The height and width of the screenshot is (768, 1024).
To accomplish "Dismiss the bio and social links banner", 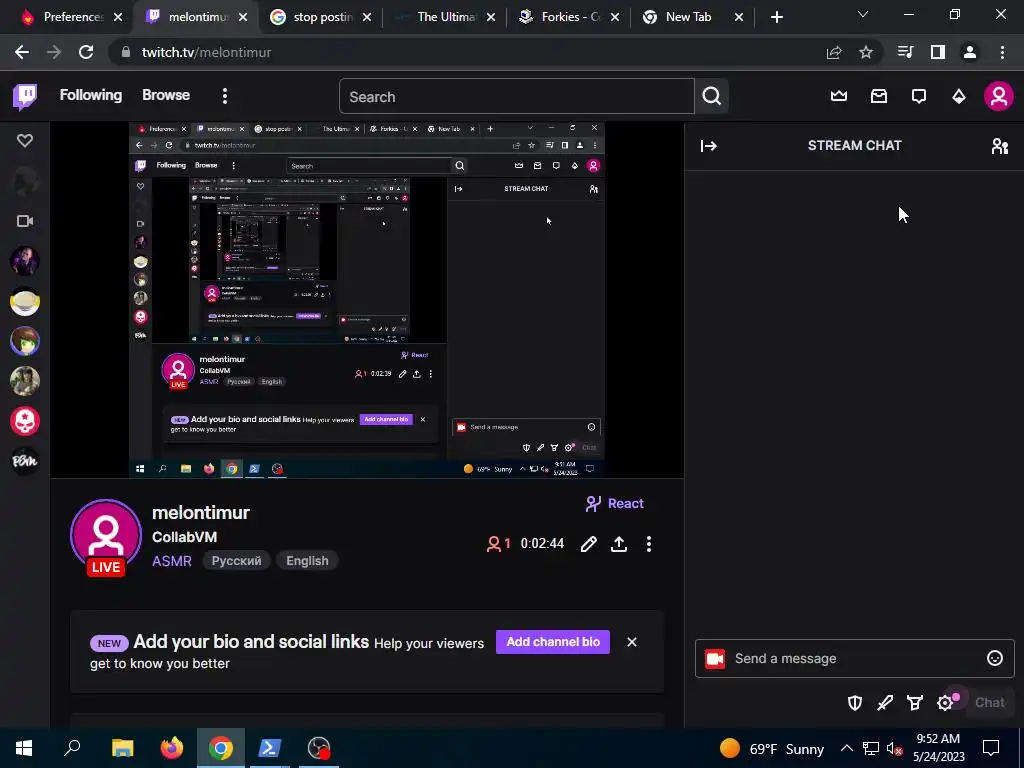I will (632, 642).
